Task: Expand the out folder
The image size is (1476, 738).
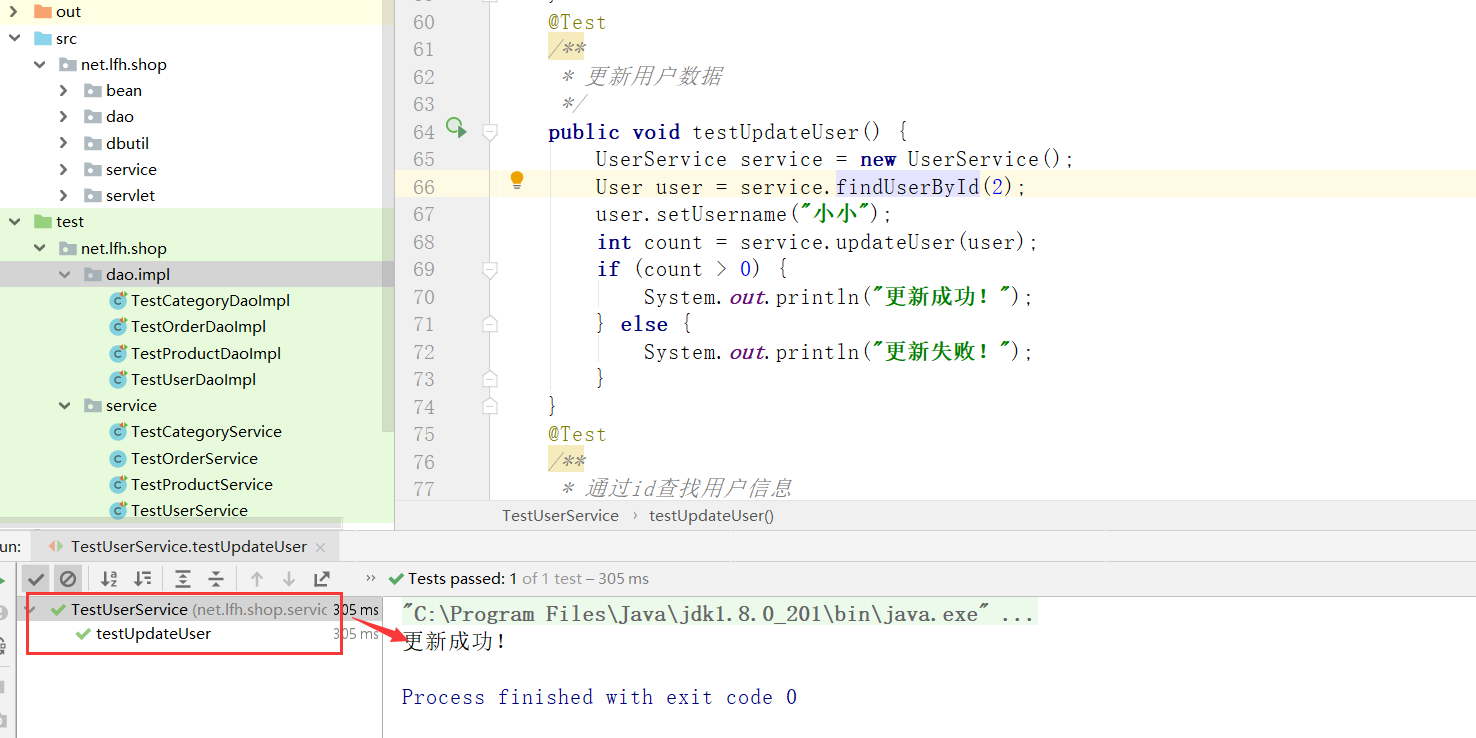Action: tap(14, 12)
